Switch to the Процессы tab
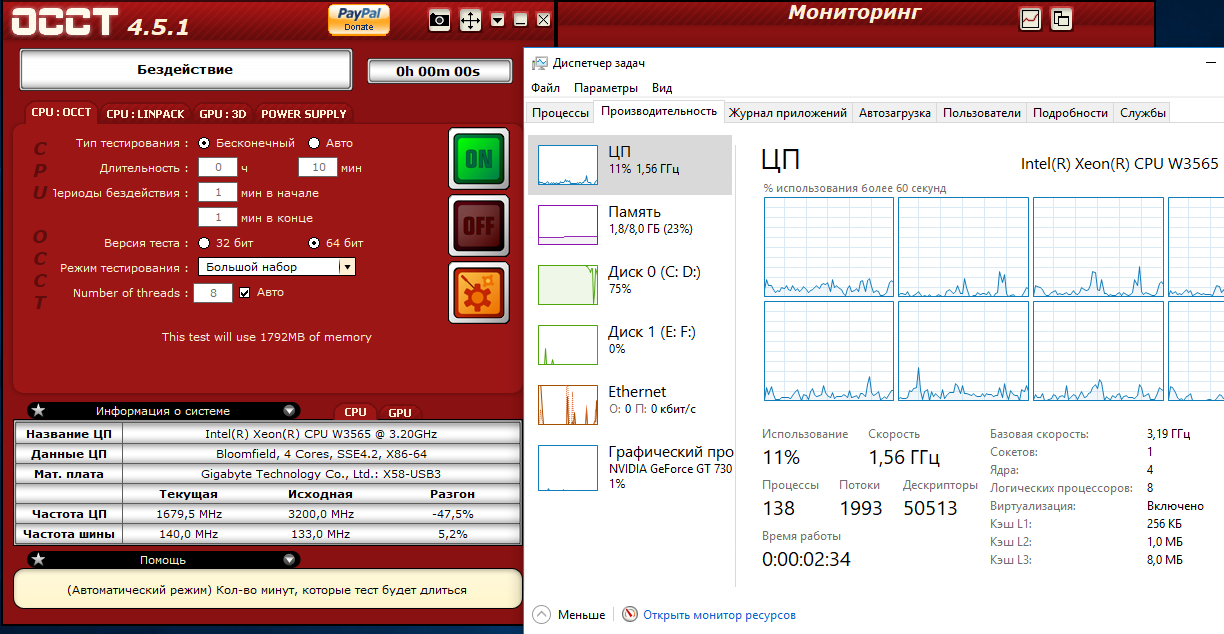 pyautogui.click(x=560, y=113)
